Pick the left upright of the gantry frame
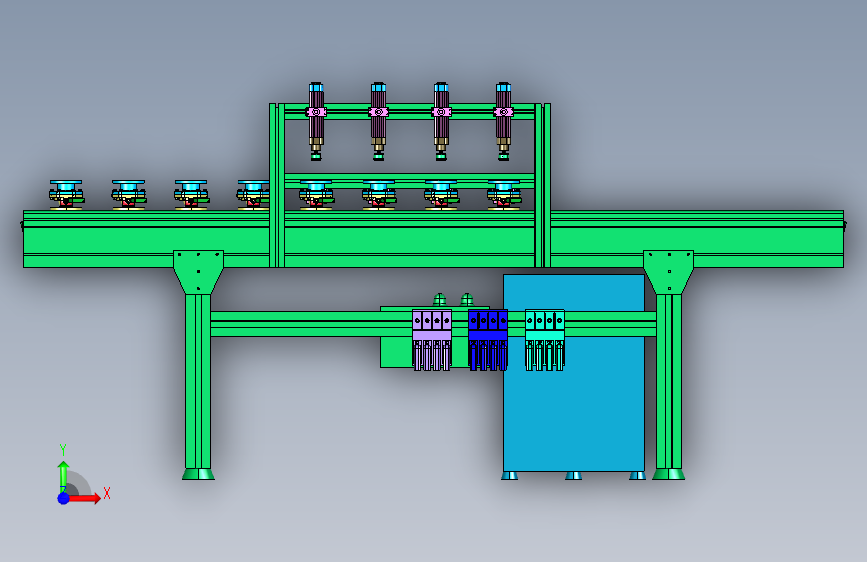This screenshot has width=867, height=562. tap(277, 185)
